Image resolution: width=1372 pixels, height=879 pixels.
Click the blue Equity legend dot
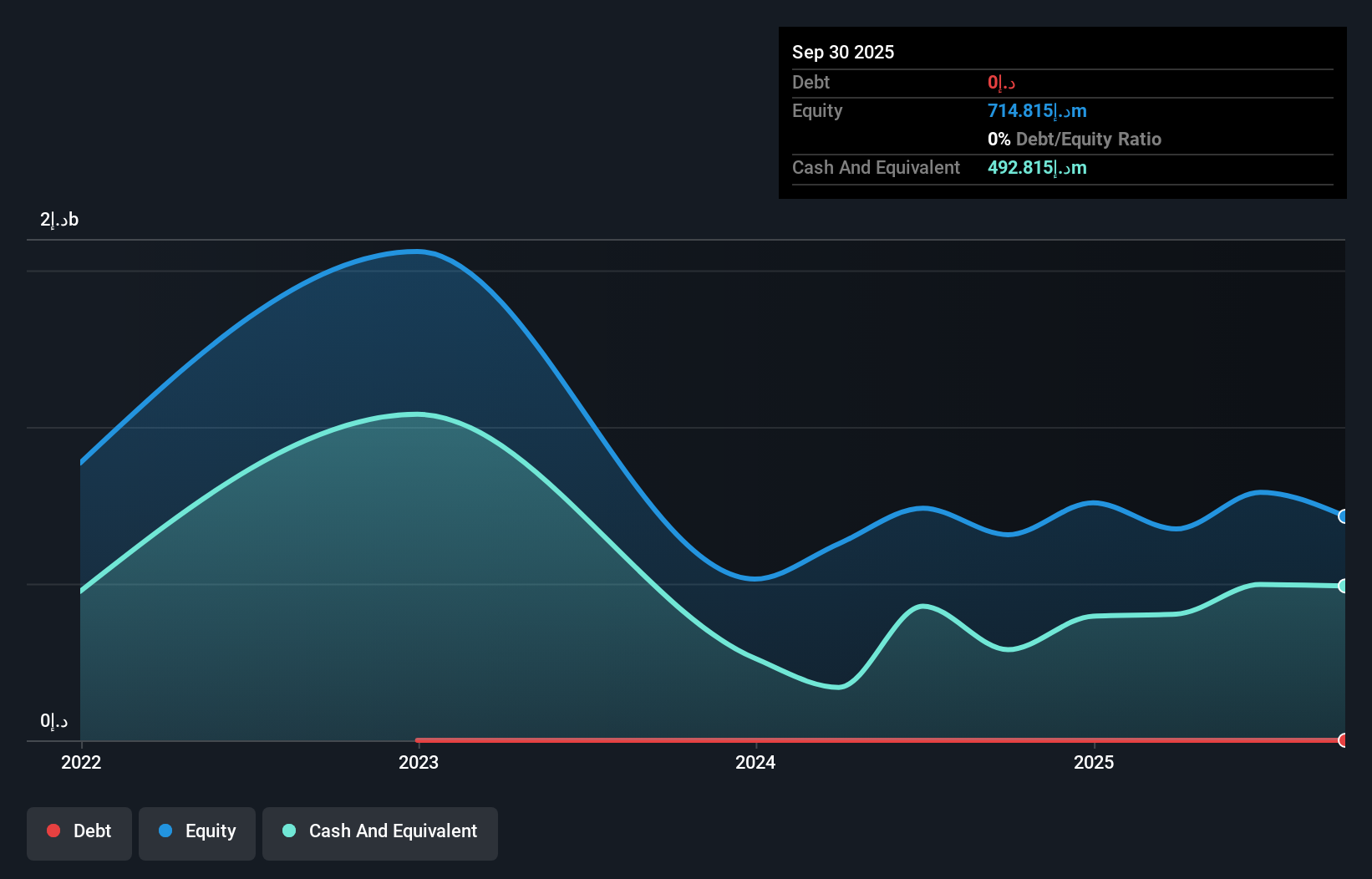167,831
